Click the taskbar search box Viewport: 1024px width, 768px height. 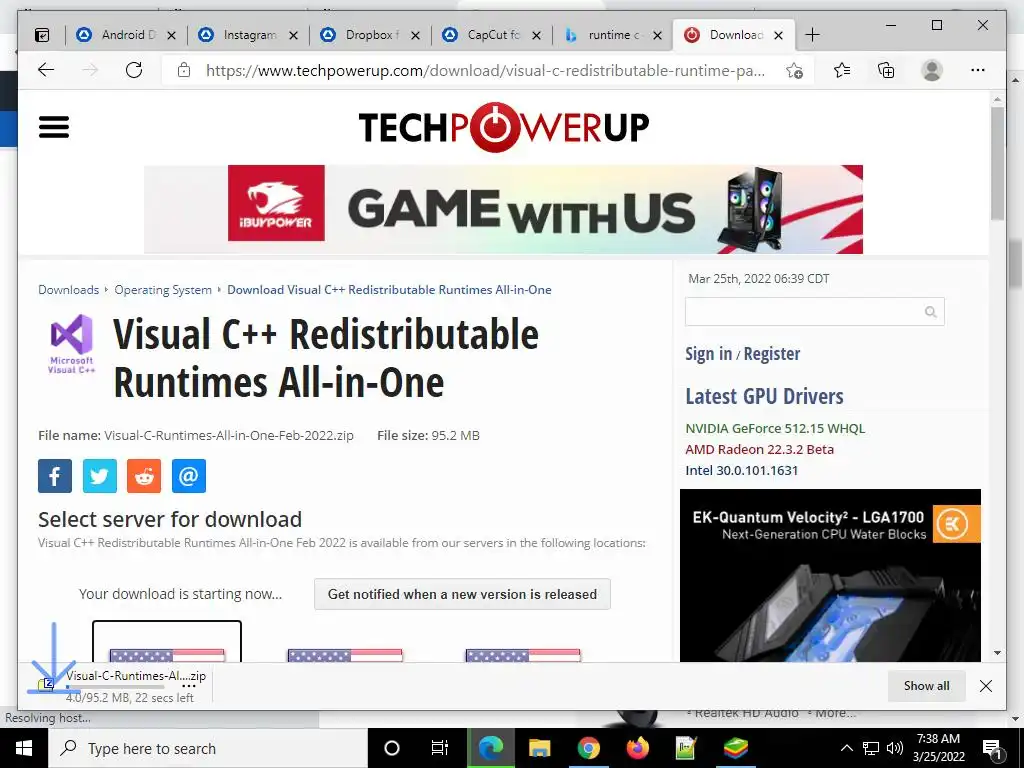208,748
